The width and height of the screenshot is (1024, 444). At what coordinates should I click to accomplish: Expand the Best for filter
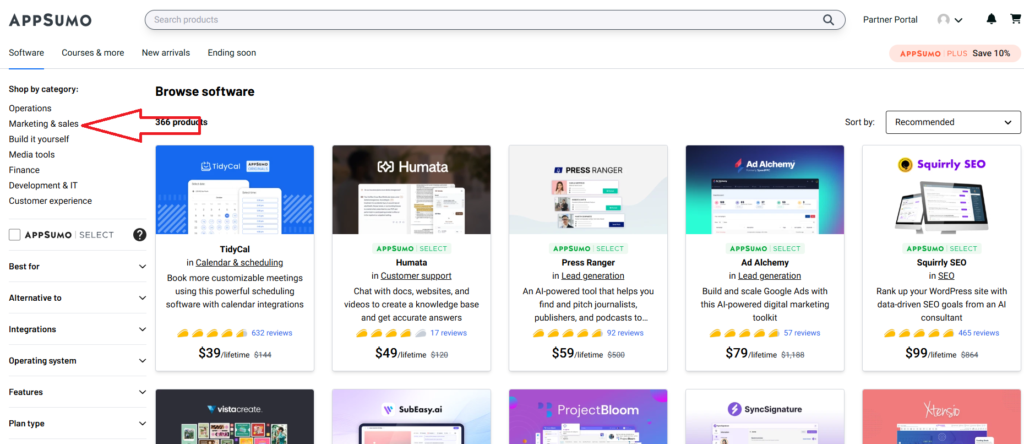coord(78,266)
